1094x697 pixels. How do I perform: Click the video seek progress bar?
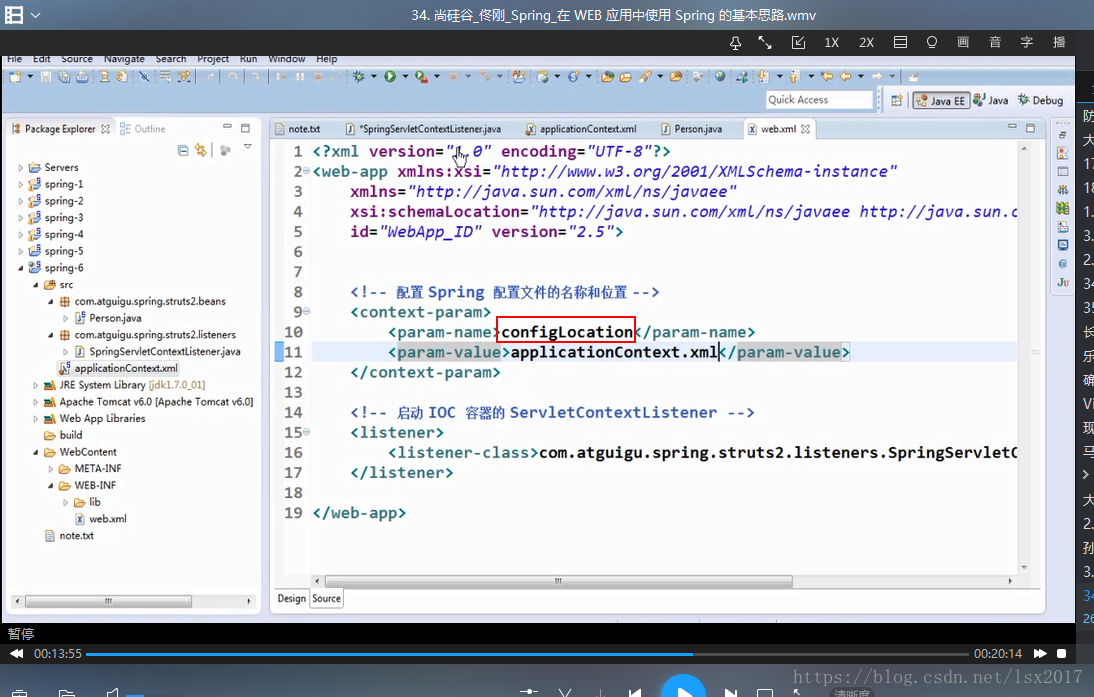click(x=527, y=654)
